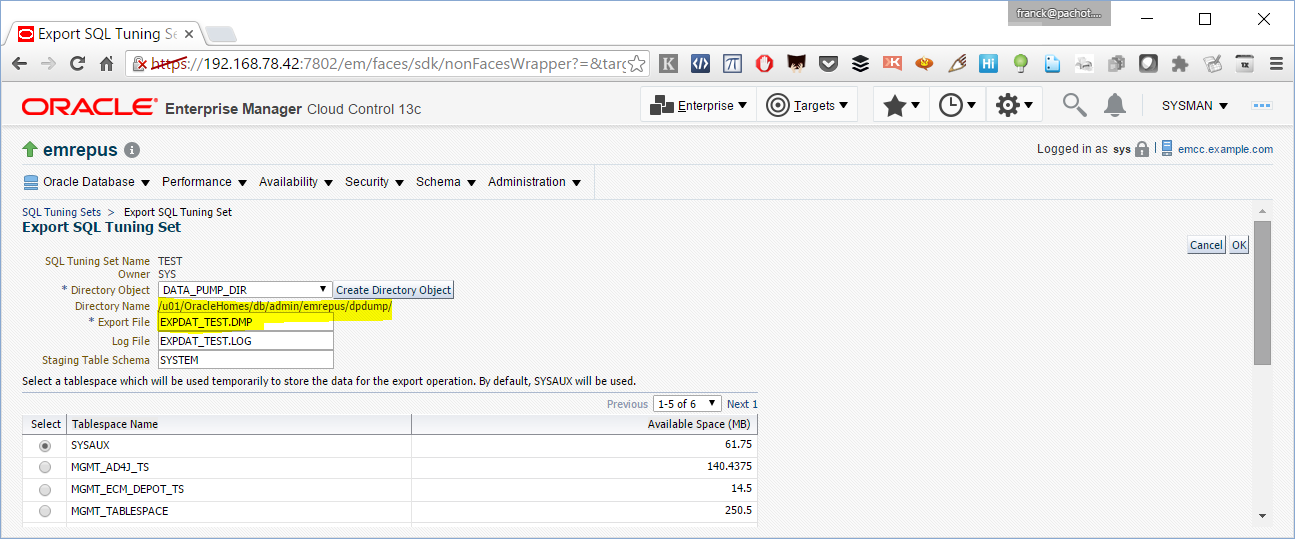
Task: Open the red stop-hand ad blocker icon
Action: click(x=764, y=63)
